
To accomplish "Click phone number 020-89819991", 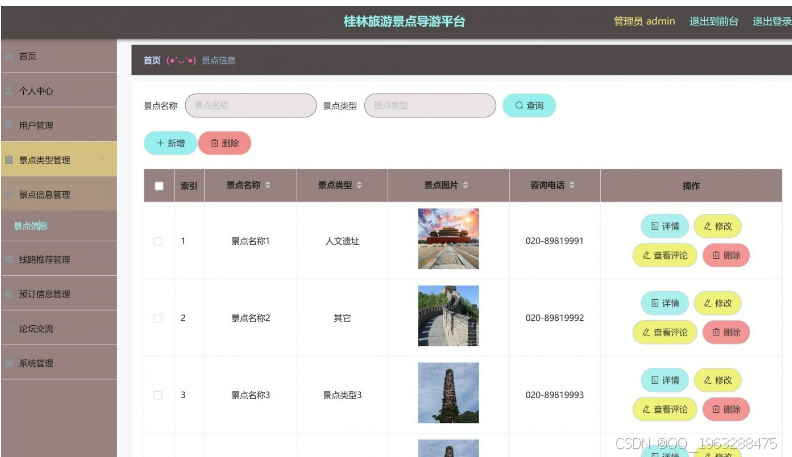I will pos(555,241).
